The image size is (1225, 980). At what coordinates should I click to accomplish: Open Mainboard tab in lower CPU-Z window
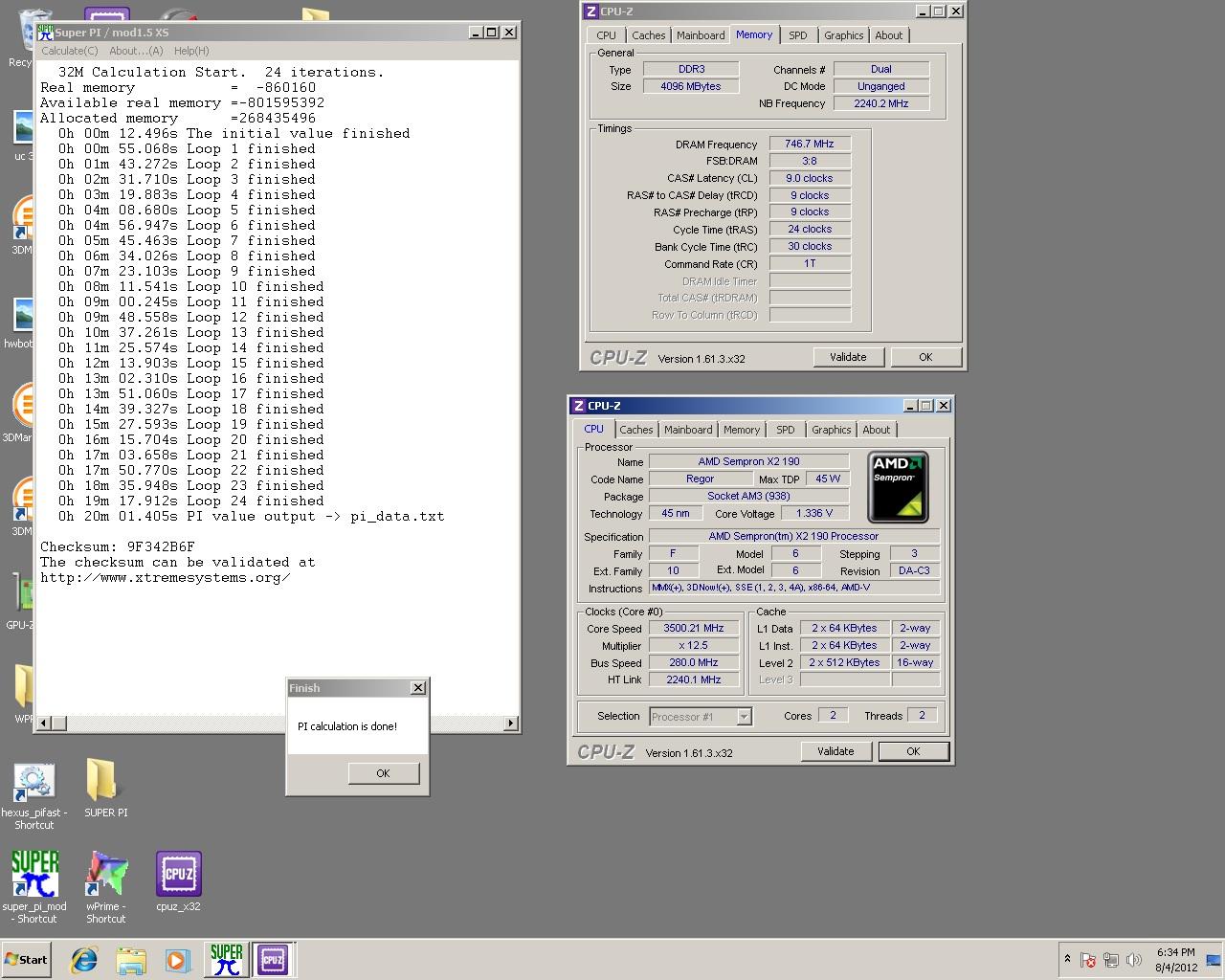point(688,430)
